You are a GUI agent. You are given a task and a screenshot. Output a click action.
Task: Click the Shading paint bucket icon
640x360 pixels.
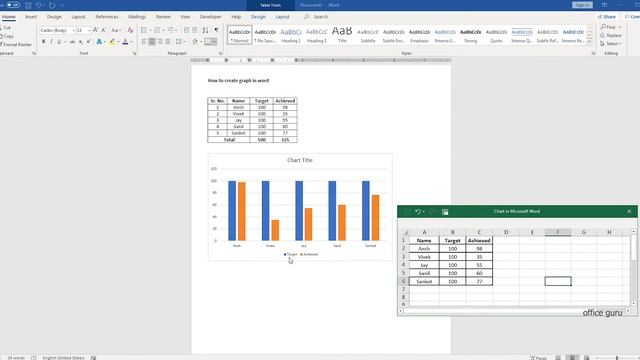coord(195,42)
